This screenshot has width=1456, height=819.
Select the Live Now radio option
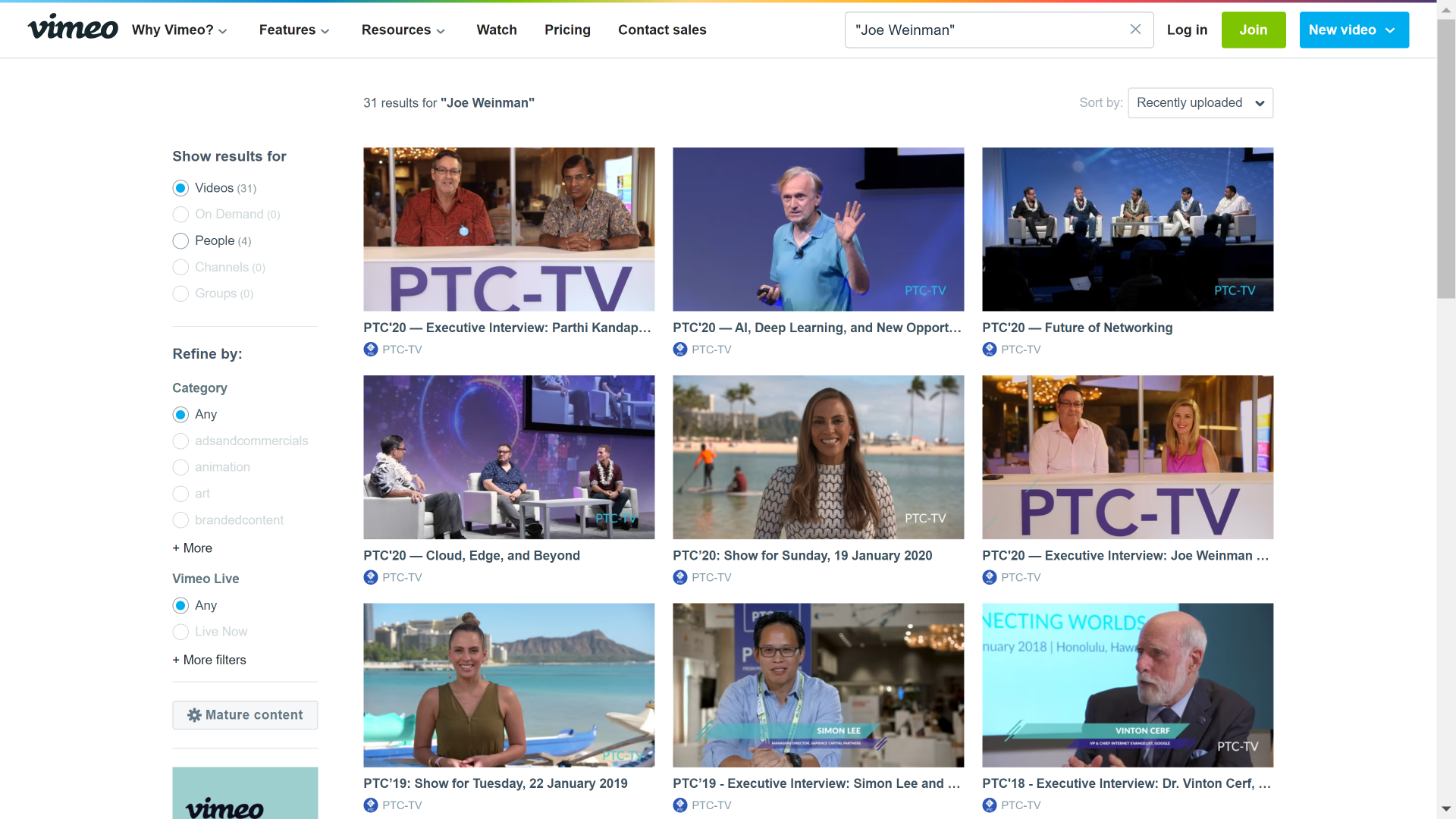180,632
